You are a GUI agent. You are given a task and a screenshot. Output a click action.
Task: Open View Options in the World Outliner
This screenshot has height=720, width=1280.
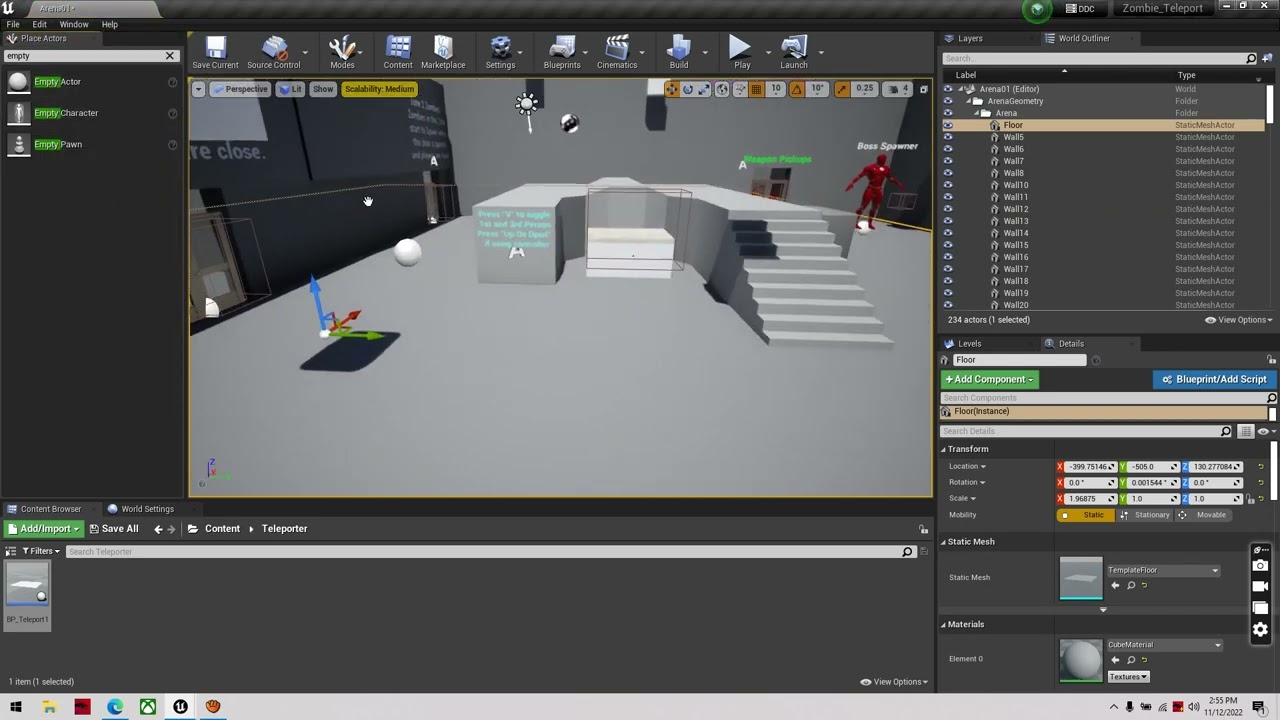pos(1238,320)
